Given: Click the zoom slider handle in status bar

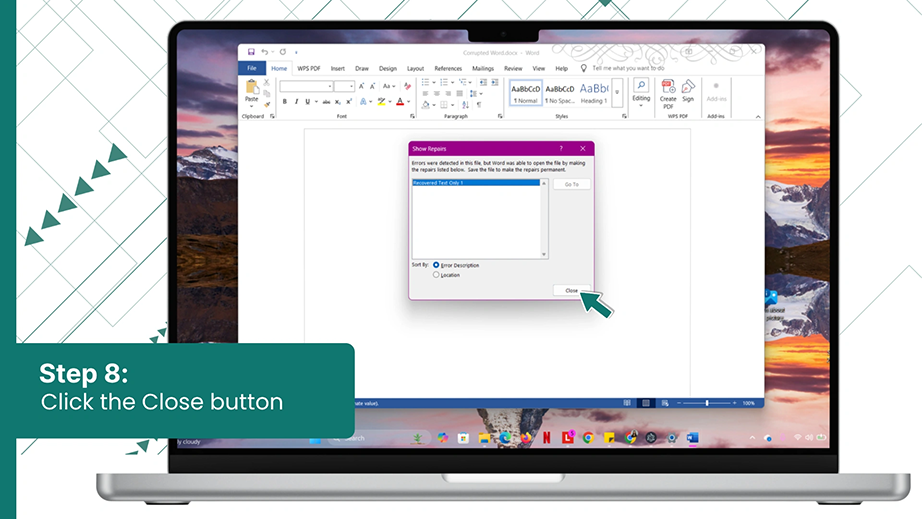Looking at the screenshot, I should pos(707,403).
